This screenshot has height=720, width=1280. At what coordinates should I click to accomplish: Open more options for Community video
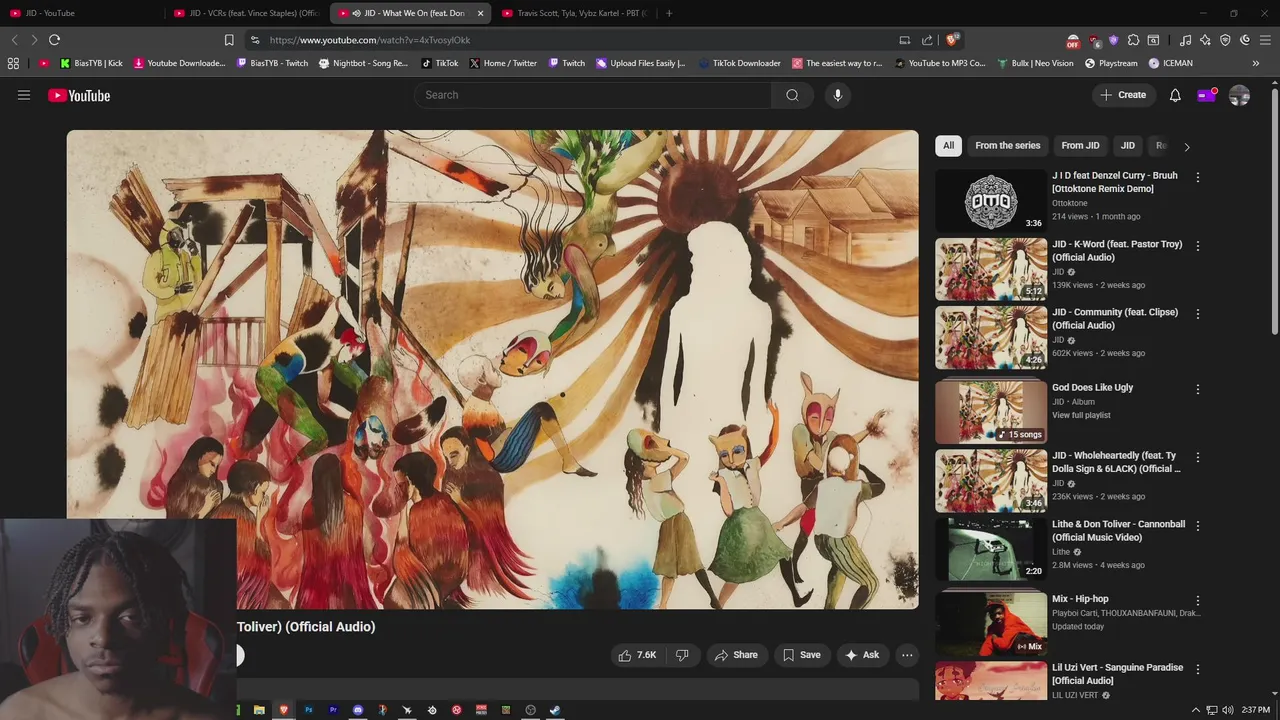point(1197,314)
